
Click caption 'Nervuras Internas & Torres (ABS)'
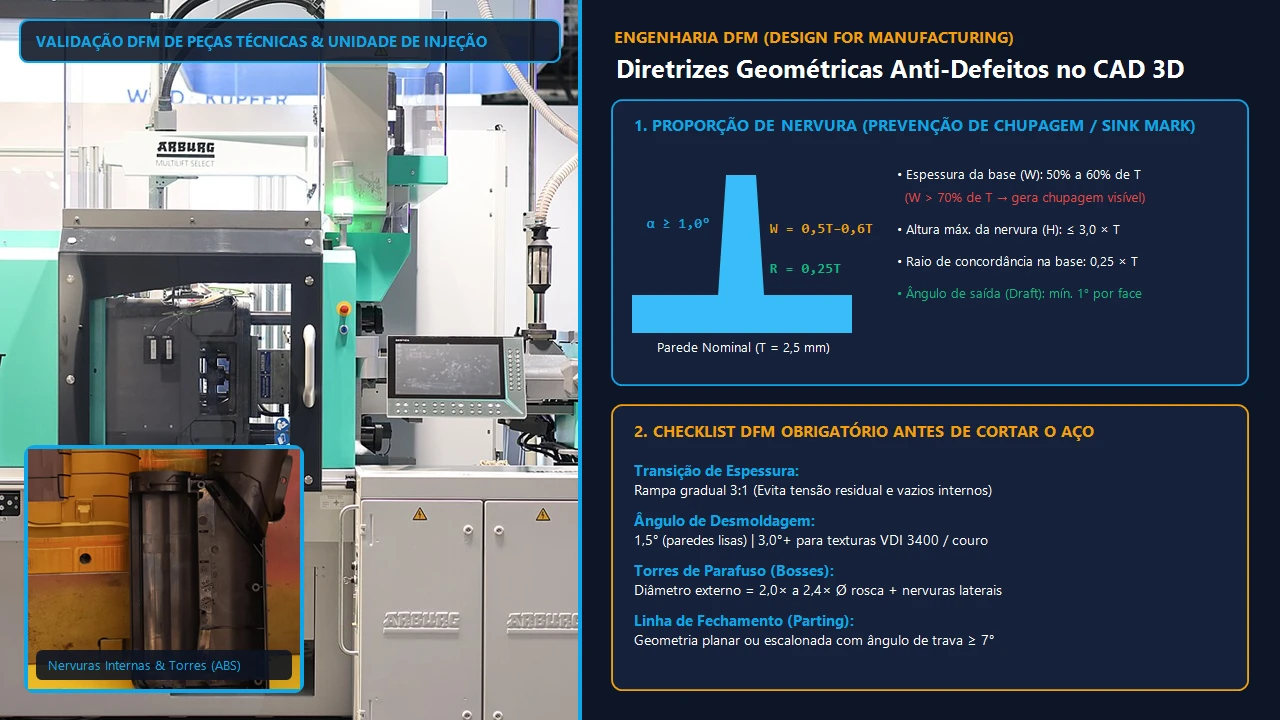click(144, 665)
